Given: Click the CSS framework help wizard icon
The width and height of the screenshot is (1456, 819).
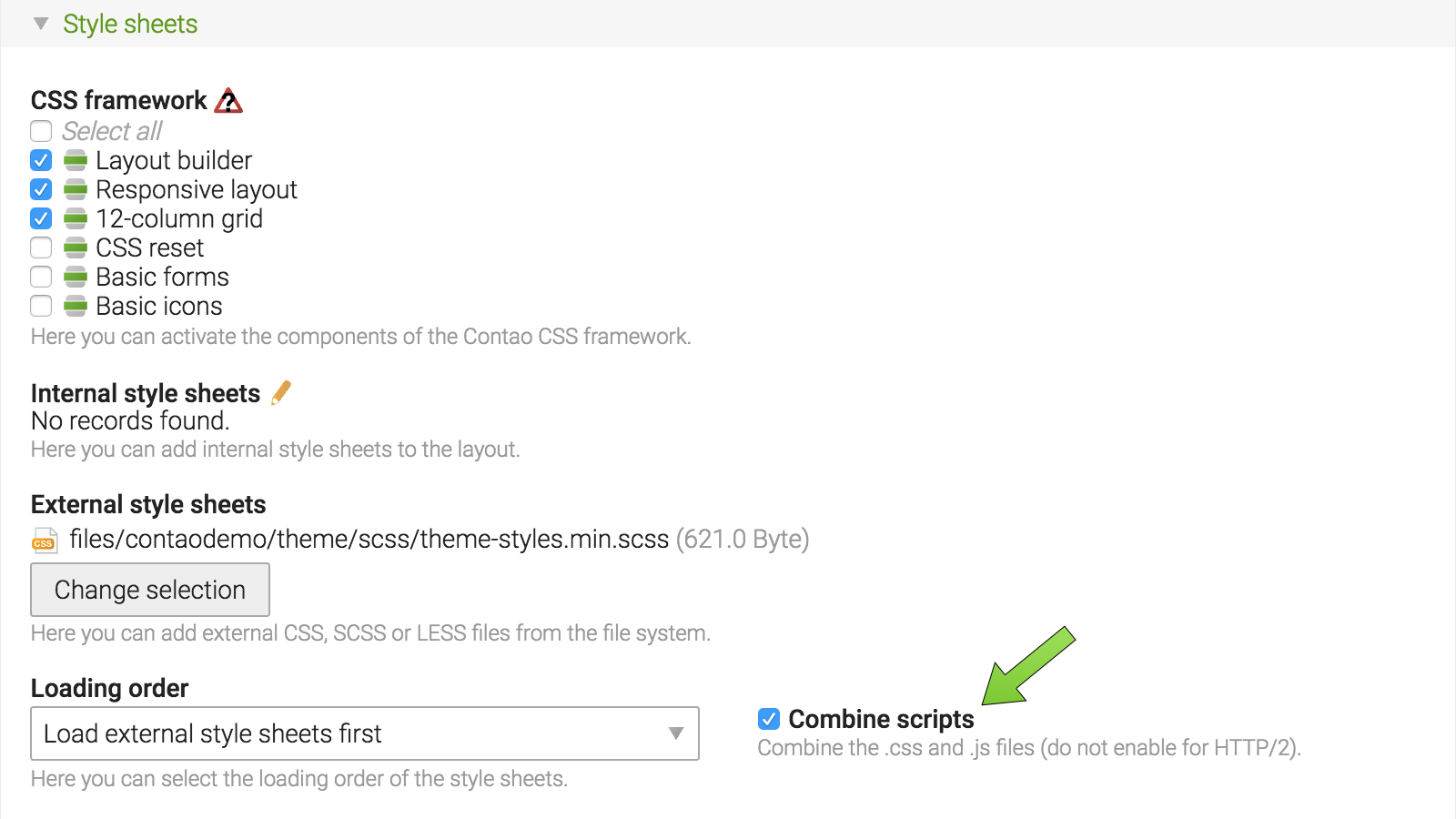Looking at the screenshot, I should 228,100.
